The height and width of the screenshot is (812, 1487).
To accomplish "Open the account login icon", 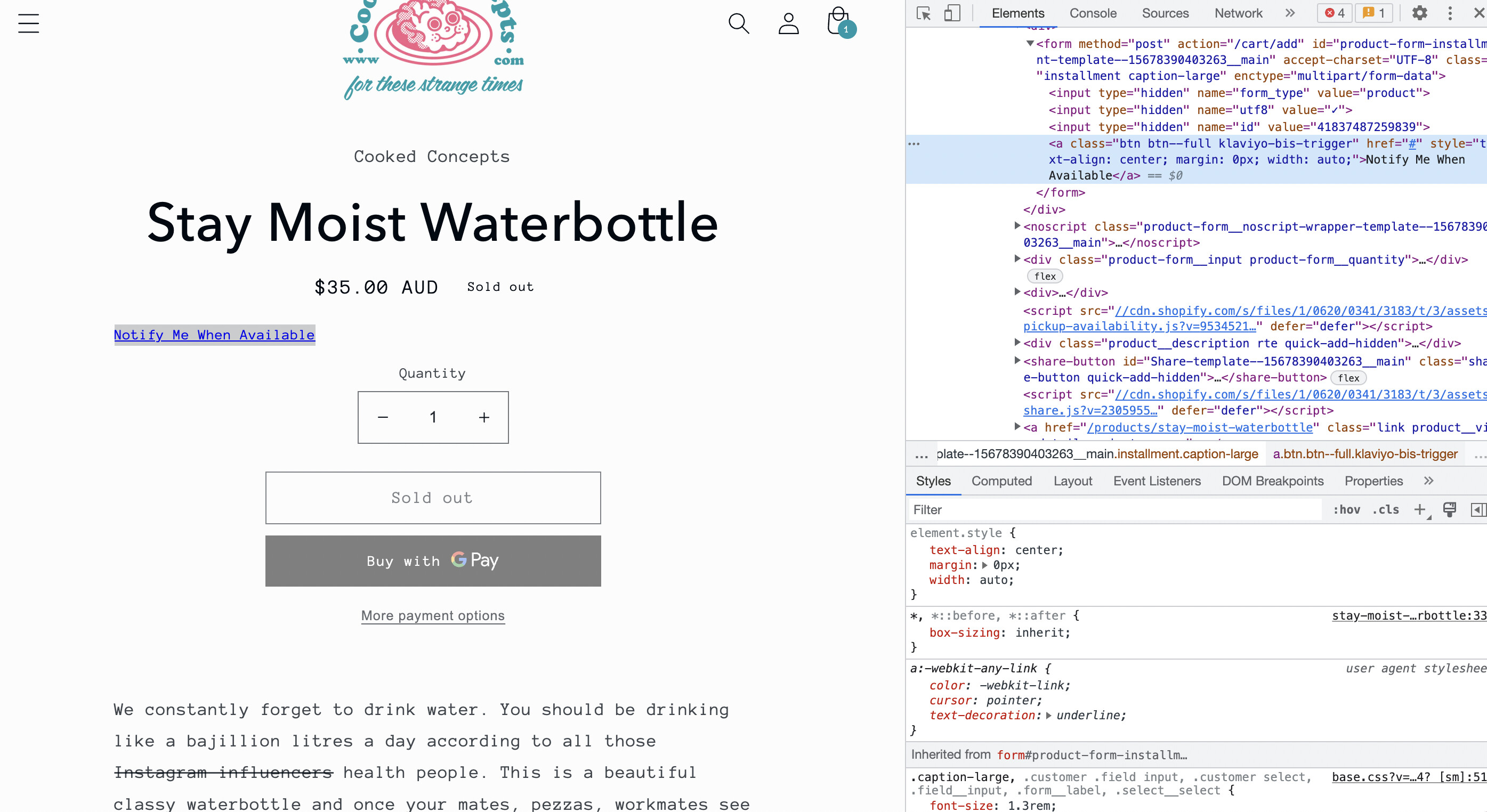I will pyautogui.click(x=788, y=23).
